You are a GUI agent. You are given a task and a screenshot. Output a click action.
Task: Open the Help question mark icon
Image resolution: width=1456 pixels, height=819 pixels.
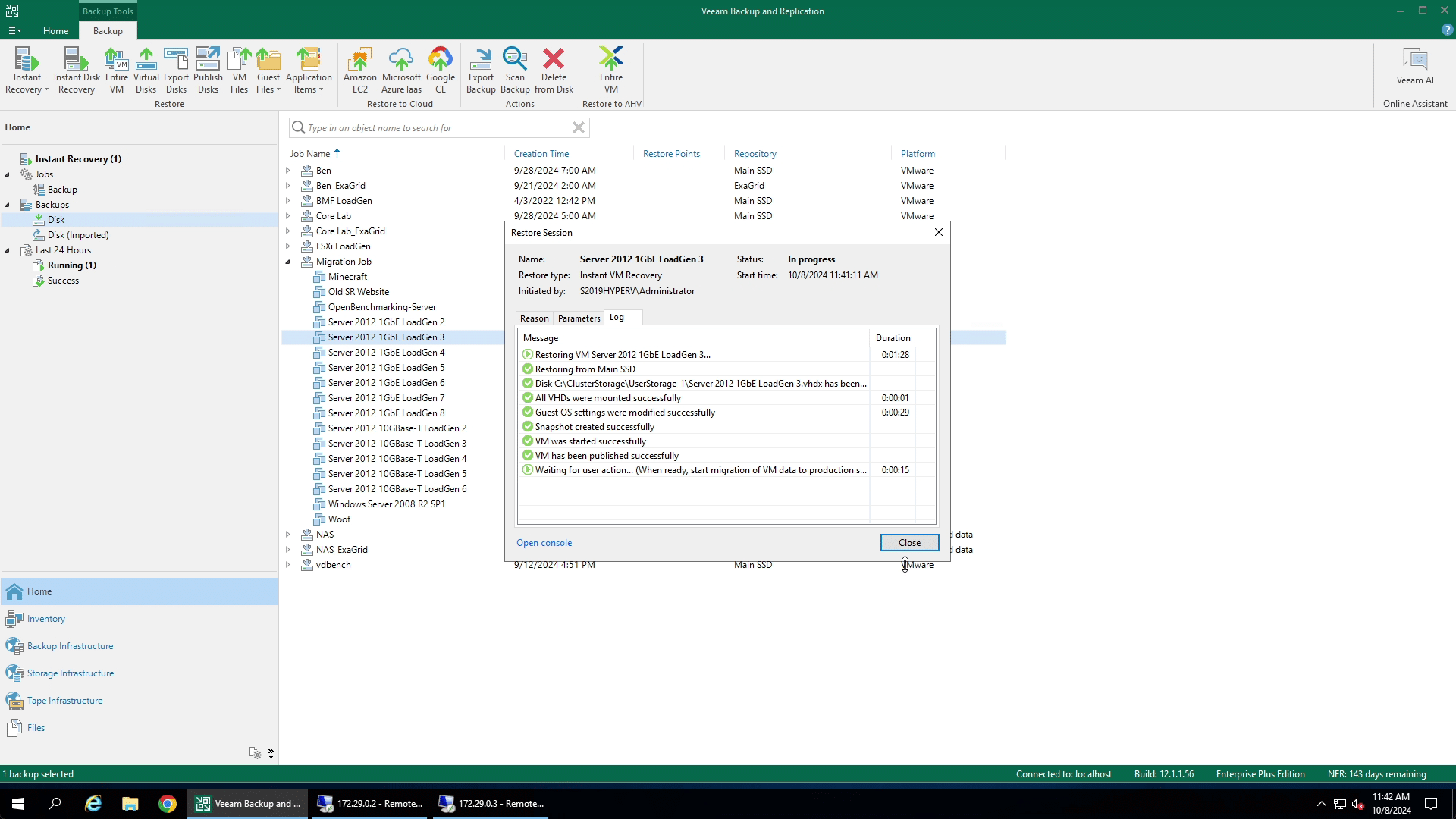pyautogui.click(x=1447, y=30)
